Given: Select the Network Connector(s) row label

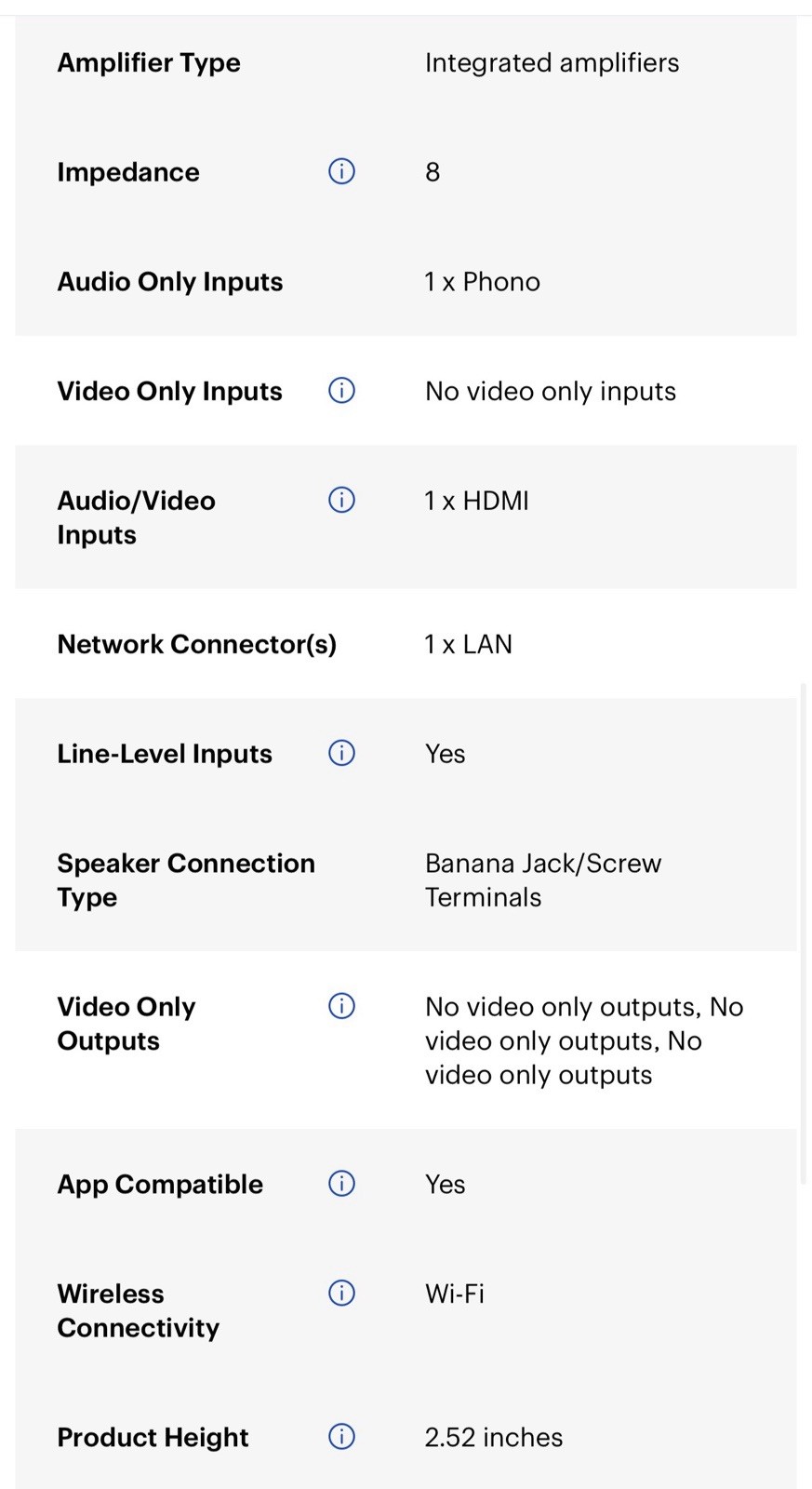Looking at the screenshot, I should click(197, 644).
